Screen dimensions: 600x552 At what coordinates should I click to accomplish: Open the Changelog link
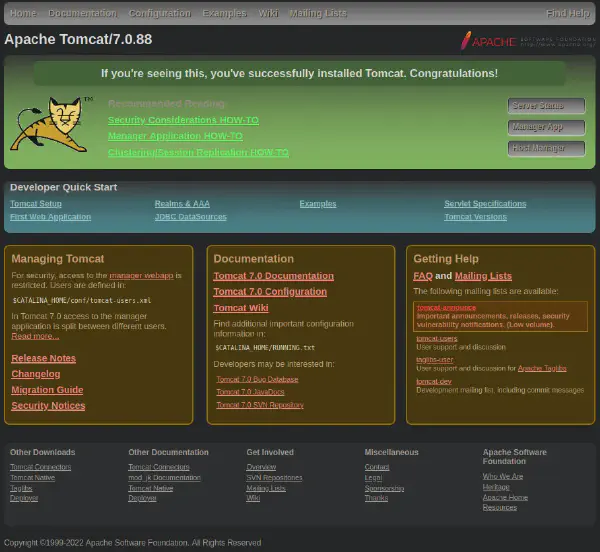[36, 374]
